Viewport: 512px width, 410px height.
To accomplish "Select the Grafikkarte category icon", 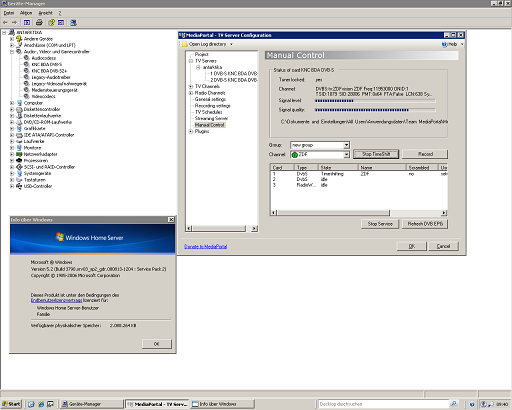I will tap(19, 129).
